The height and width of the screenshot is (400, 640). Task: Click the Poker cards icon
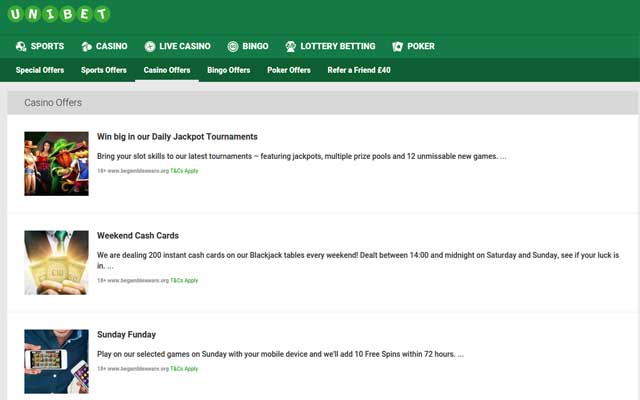coord(398,47)
